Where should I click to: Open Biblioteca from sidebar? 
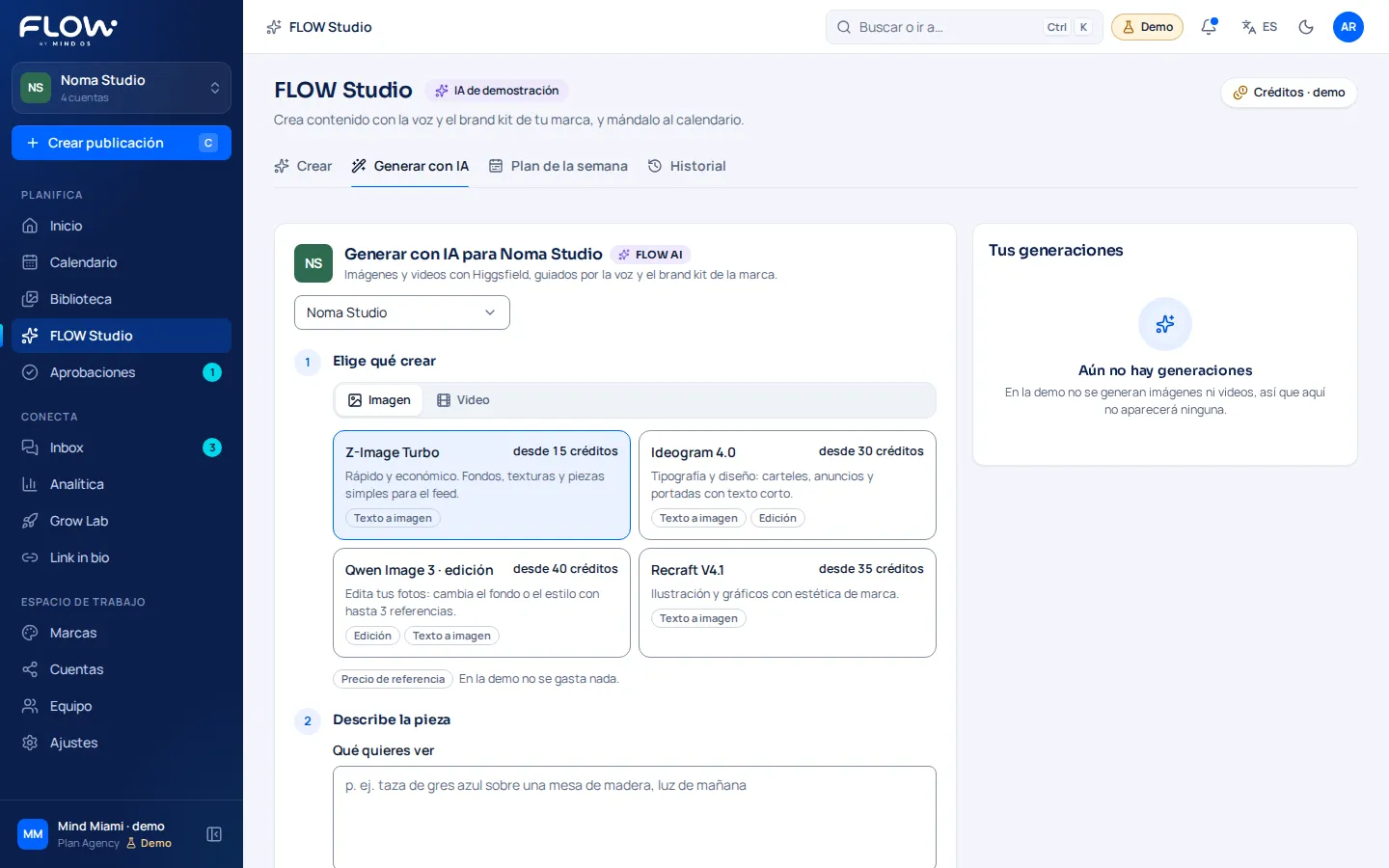pos(122,299)
